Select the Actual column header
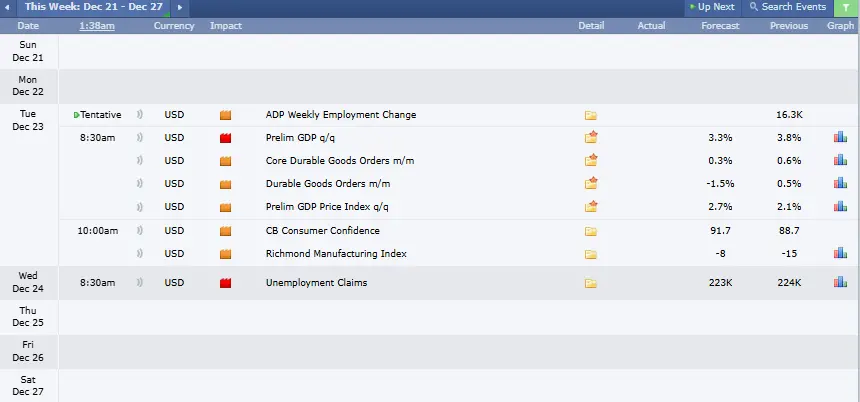 click(x=652, y=26)
